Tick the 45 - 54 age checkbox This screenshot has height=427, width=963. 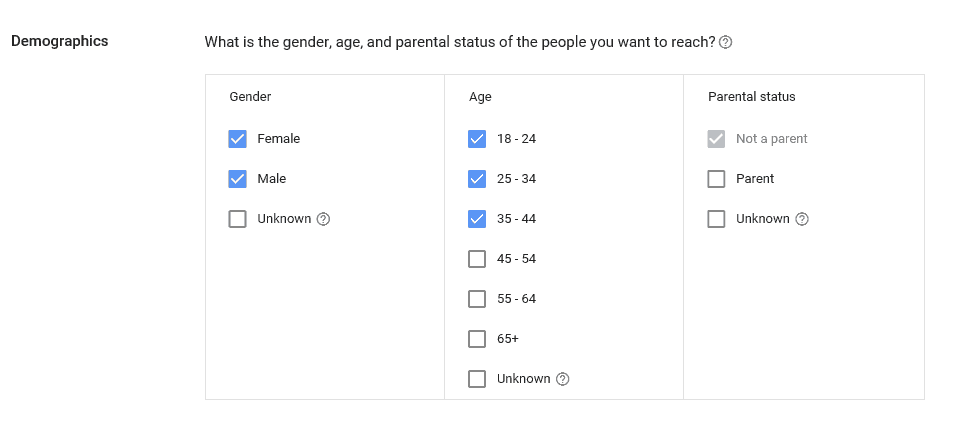(477, 259)
